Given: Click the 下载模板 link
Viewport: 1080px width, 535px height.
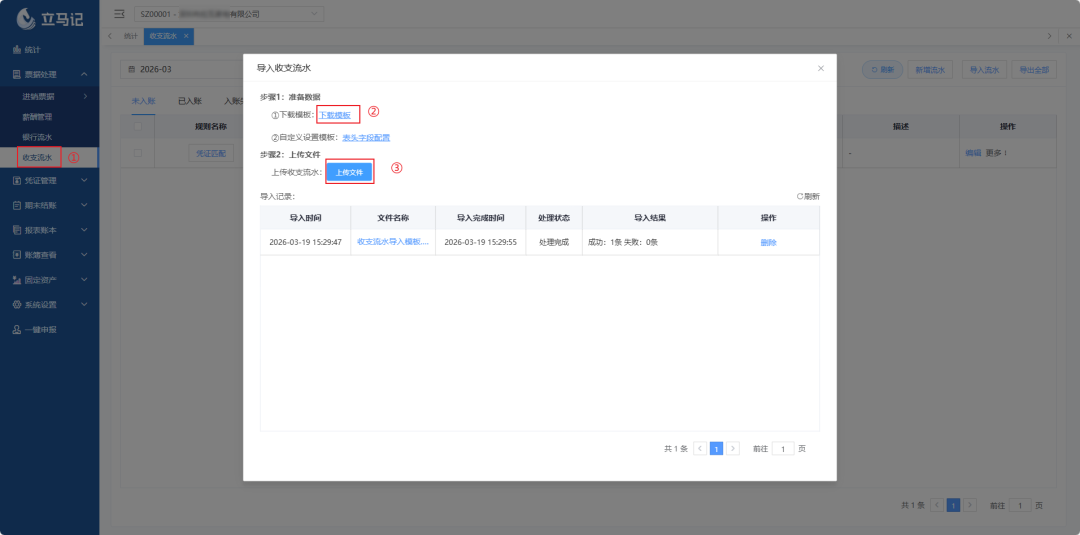Looking at the screenshot, I should 335,115.
